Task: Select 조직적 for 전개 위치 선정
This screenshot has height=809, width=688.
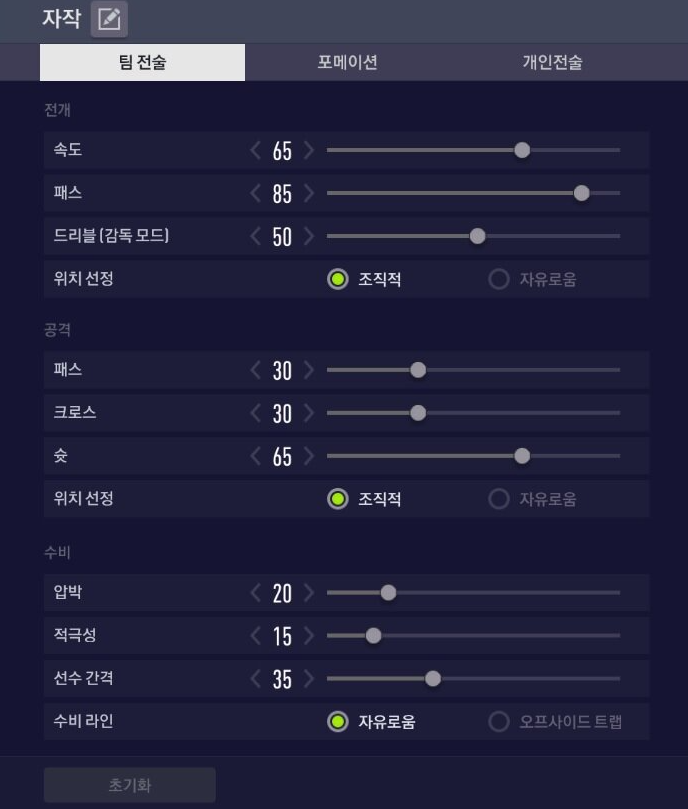Action: point(338,279)
